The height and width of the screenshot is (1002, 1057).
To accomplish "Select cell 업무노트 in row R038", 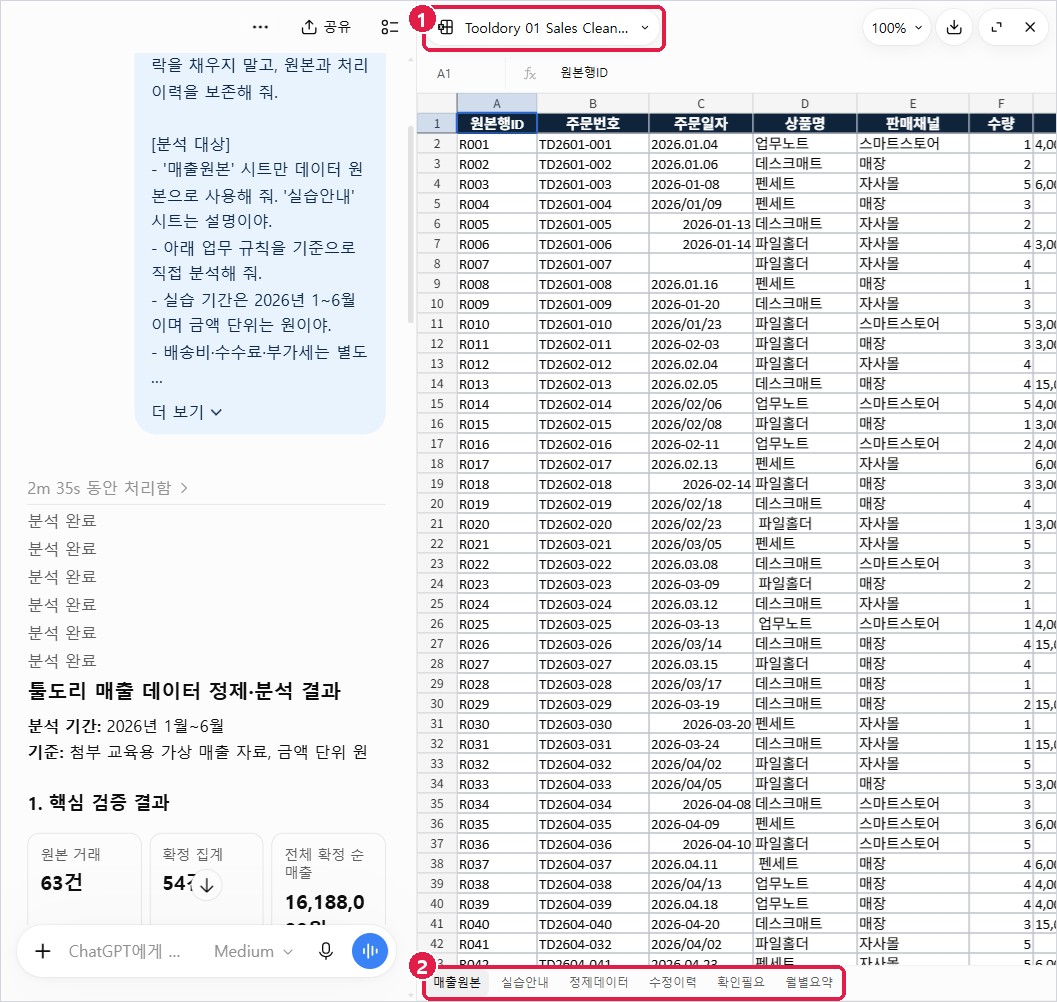I will pyautogui.click(x=805, y=884).
